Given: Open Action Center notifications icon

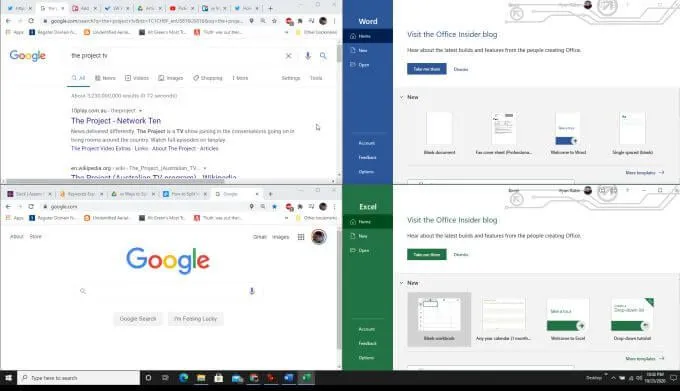Looking at the screenshot, I should 673,378.
